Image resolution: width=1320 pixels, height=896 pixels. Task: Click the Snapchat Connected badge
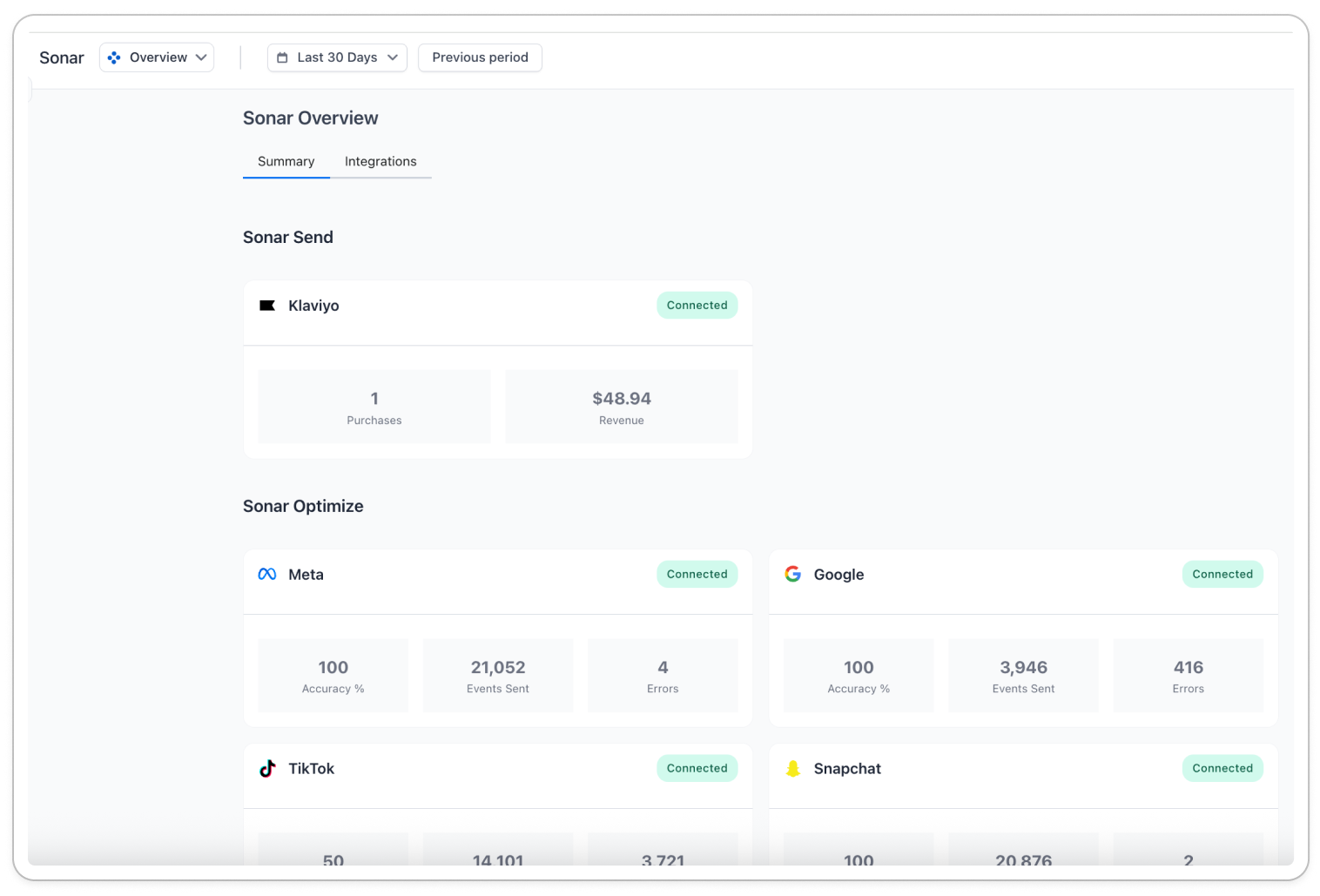pos(1222,769)
